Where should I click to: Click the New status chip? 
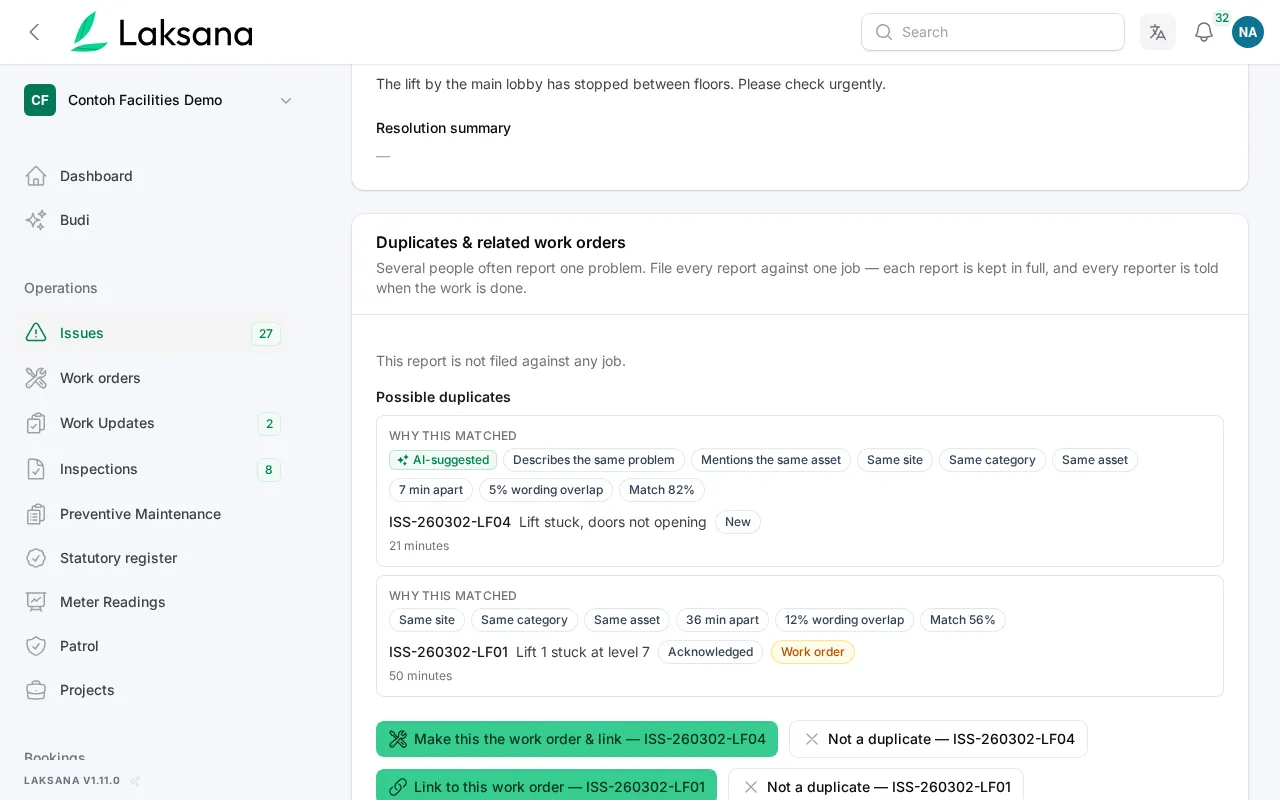coord(738,522)
